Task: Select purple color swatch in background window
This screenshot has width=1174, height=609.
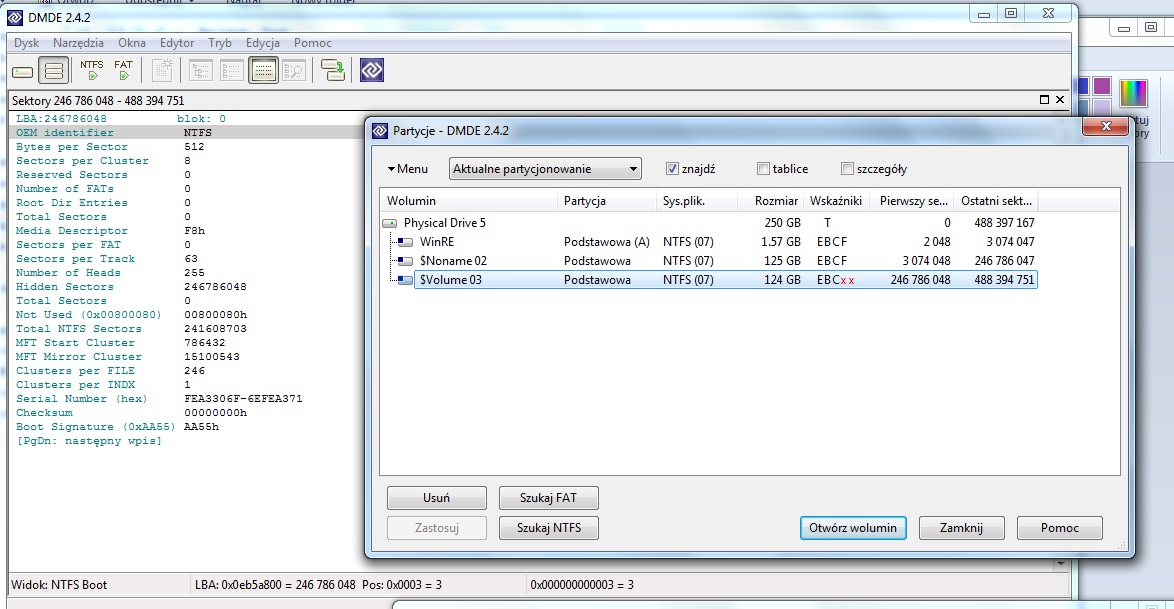Action: pos(1101,86)
